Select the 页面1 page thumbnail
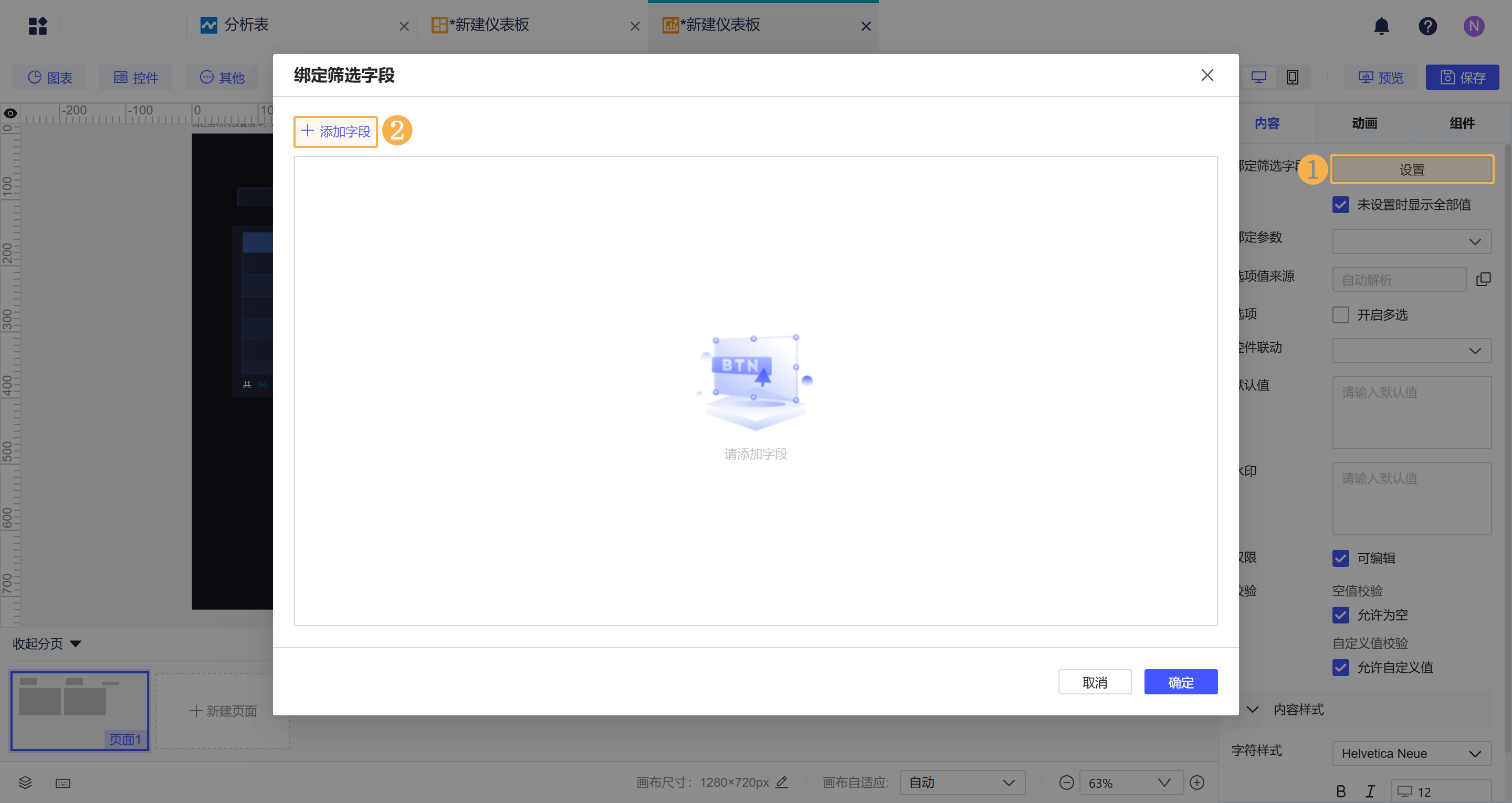 pos(80,710)
